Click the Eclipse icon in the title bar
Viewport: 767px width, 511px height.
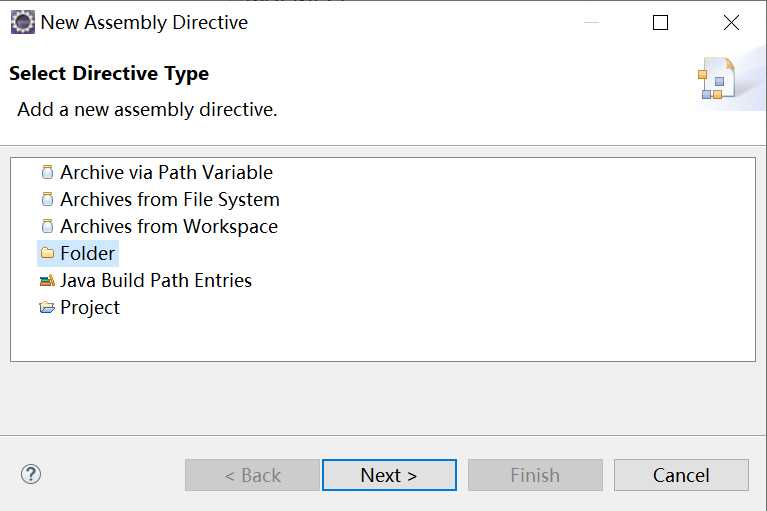pyautogui.click(x=23, y=22)
